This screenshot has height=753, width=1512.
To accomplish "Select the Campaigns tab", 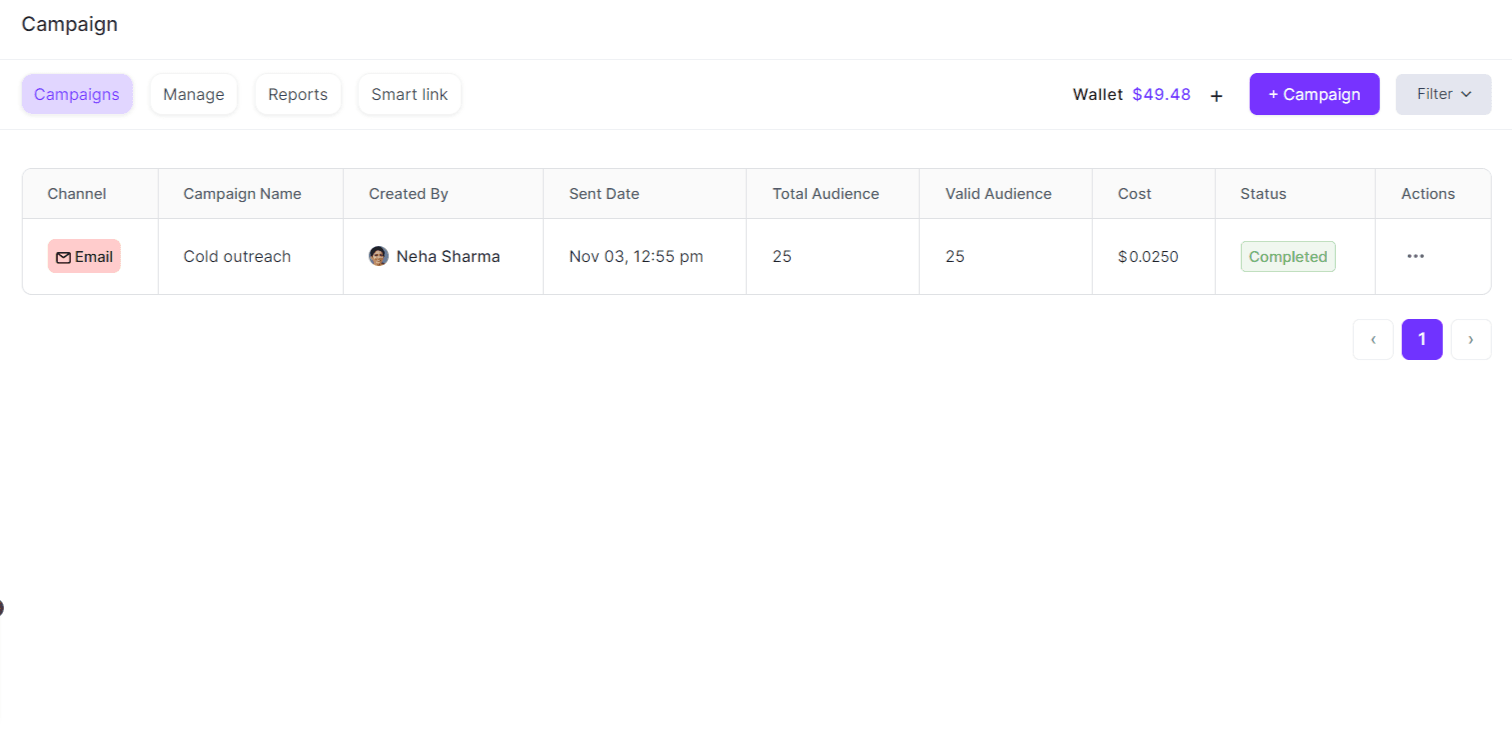I will click(x=77, y=94).
